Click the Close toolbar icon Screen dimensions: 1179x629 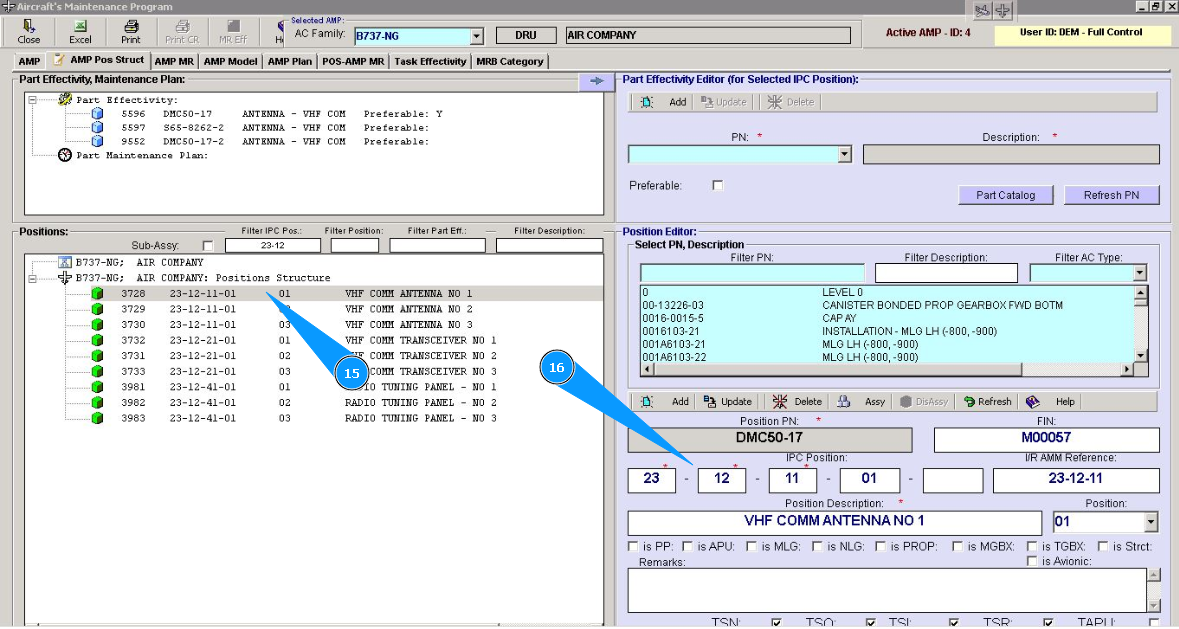pyautogui.click(x=29, y=27)
